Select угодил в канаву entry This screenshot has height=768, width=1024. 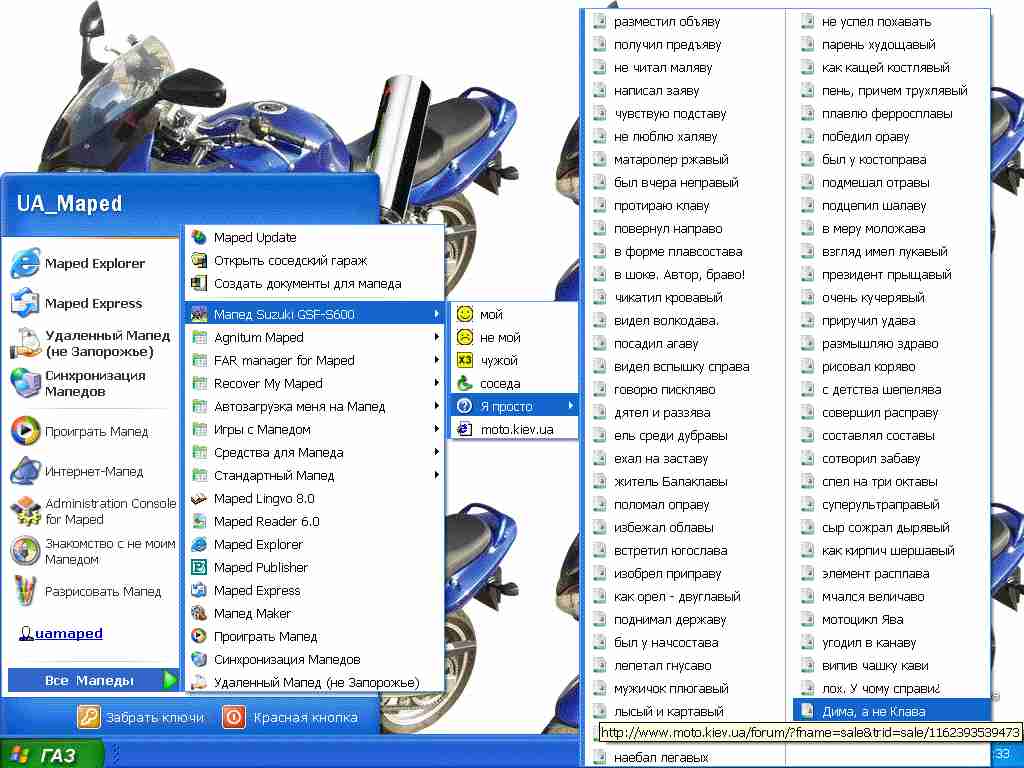[891, 643]
